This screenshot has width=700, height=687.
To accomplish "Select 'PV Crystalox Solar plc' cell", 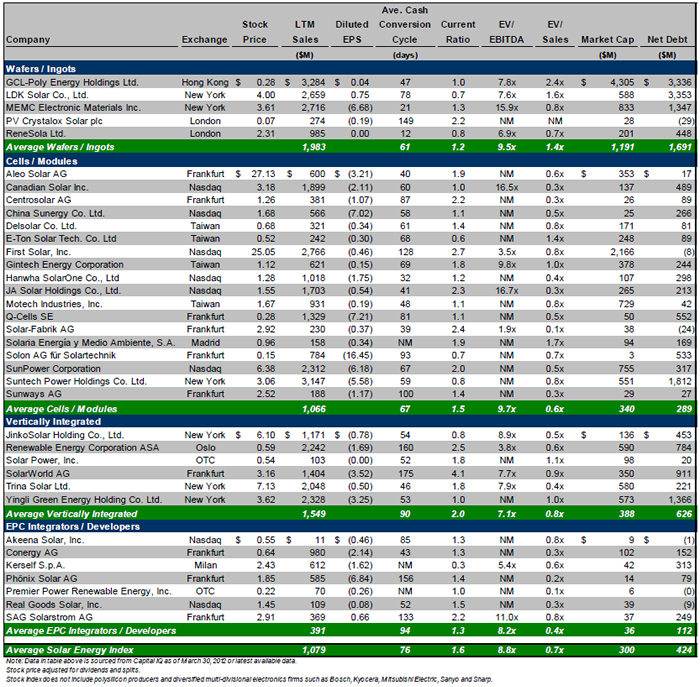I will (54, 121).
